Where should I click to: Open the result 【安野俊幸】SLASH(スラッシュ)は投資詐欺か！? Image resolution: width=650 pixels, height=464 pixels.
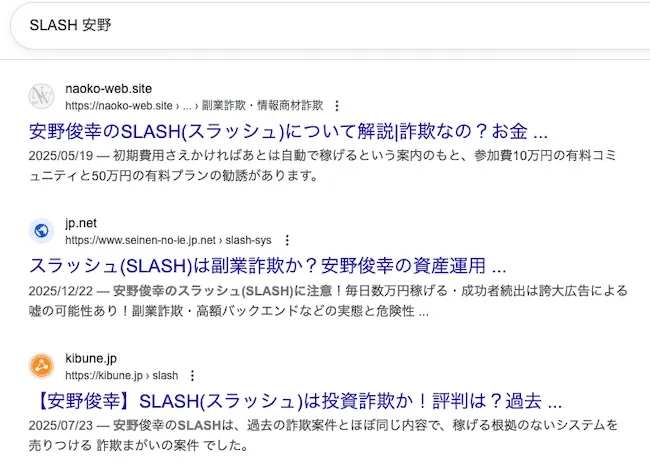pyautogui.click(x=296, y=402)
